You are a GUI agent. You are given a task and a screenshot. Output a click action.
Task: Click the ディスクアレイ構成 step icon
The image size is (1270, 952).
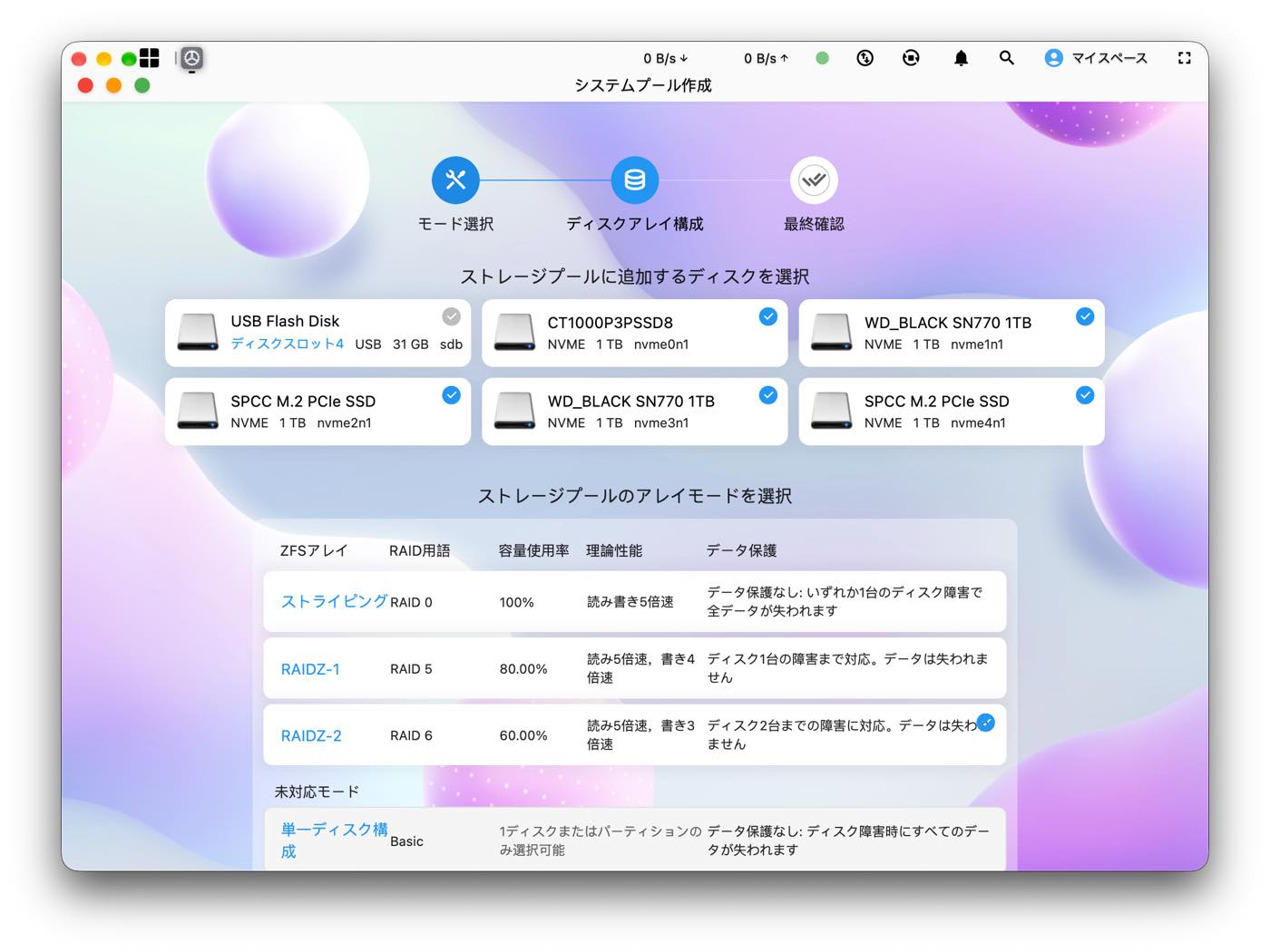(635, 180)
